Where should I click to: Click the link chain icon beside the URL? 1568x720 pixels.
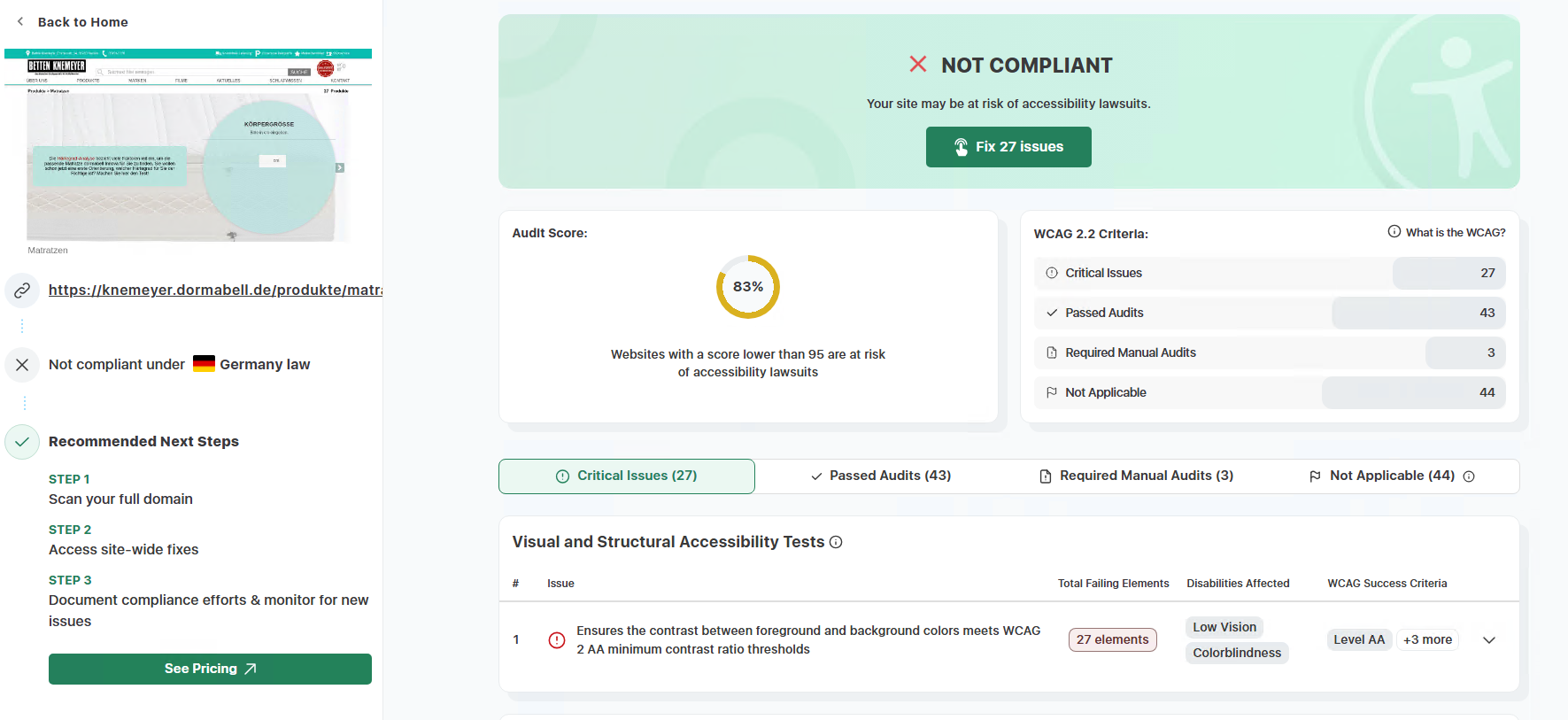[22, 290]
